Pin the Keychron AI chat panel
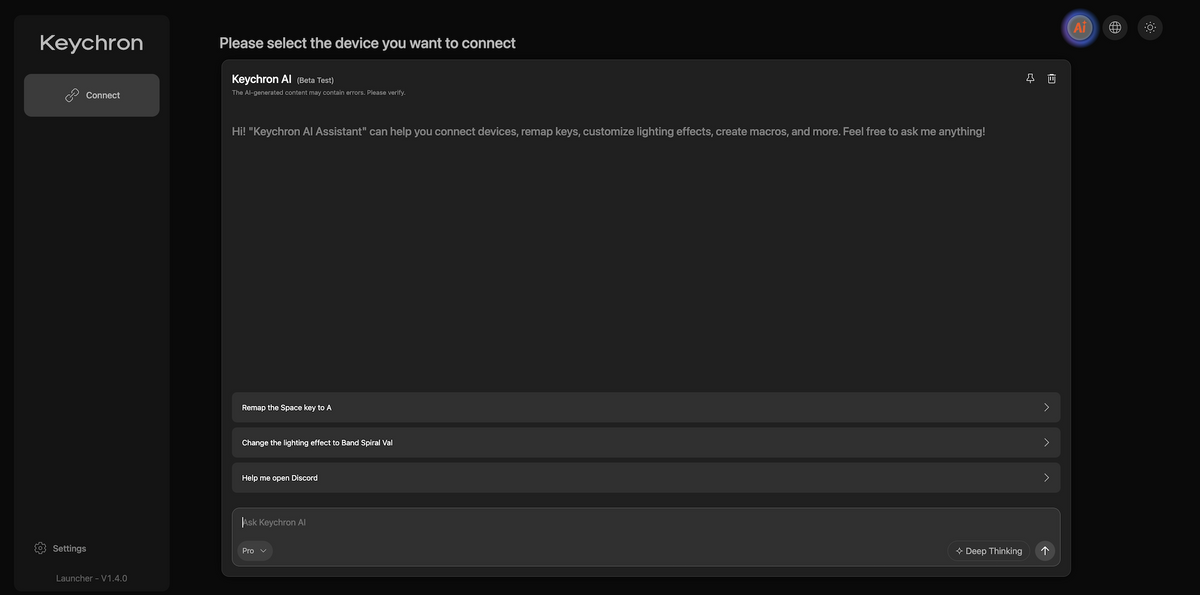 click(1030, 78)
